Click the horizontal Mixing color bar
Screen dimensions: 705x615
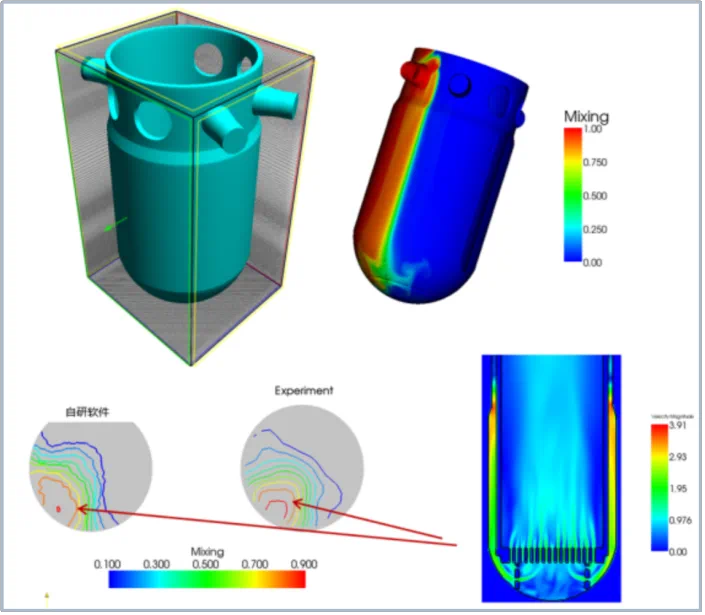point(208,580)
